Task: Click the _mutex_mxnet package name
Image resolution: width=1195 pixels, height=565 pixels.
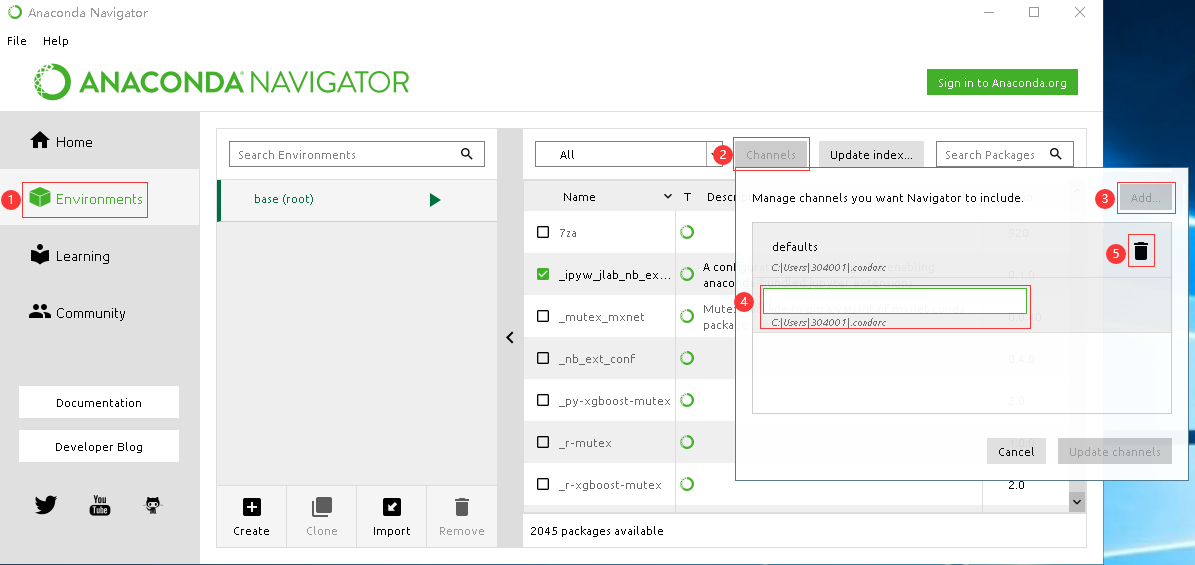Action: [602, 316]
